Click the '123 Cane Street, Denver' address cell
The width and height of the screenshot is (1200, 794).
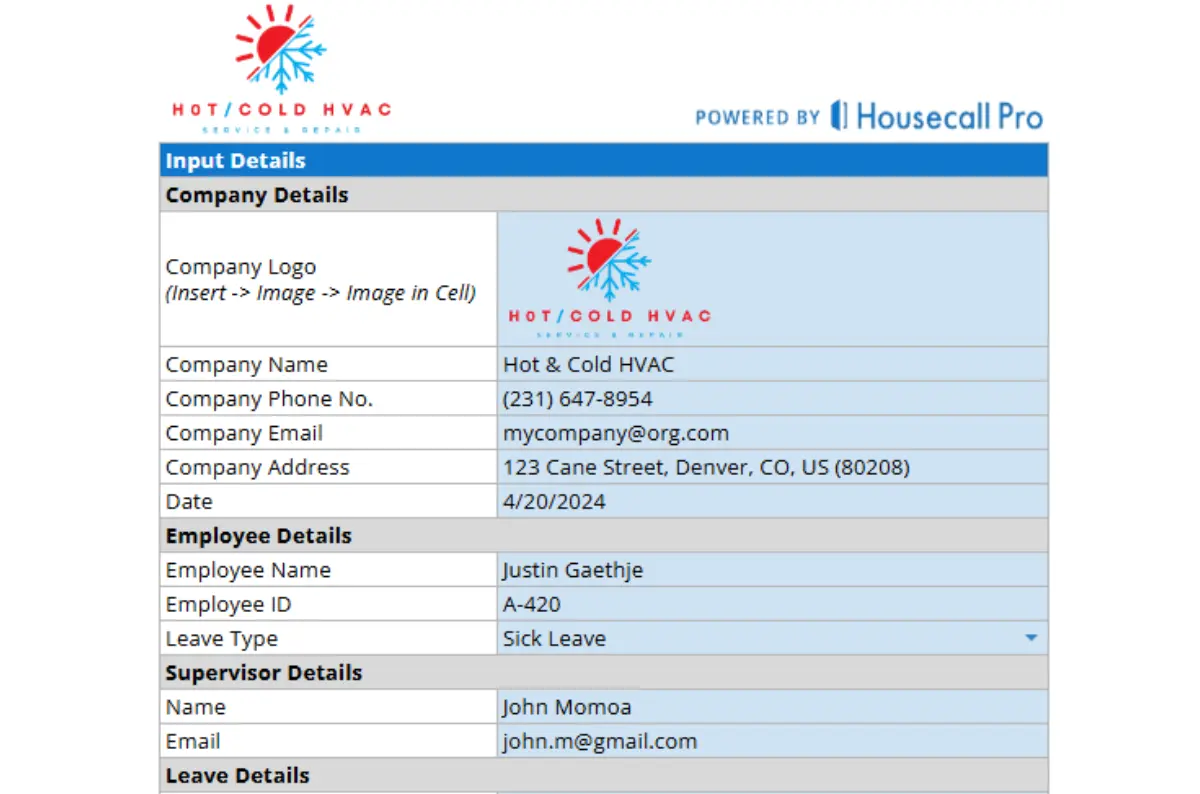(x=772, y=467)
